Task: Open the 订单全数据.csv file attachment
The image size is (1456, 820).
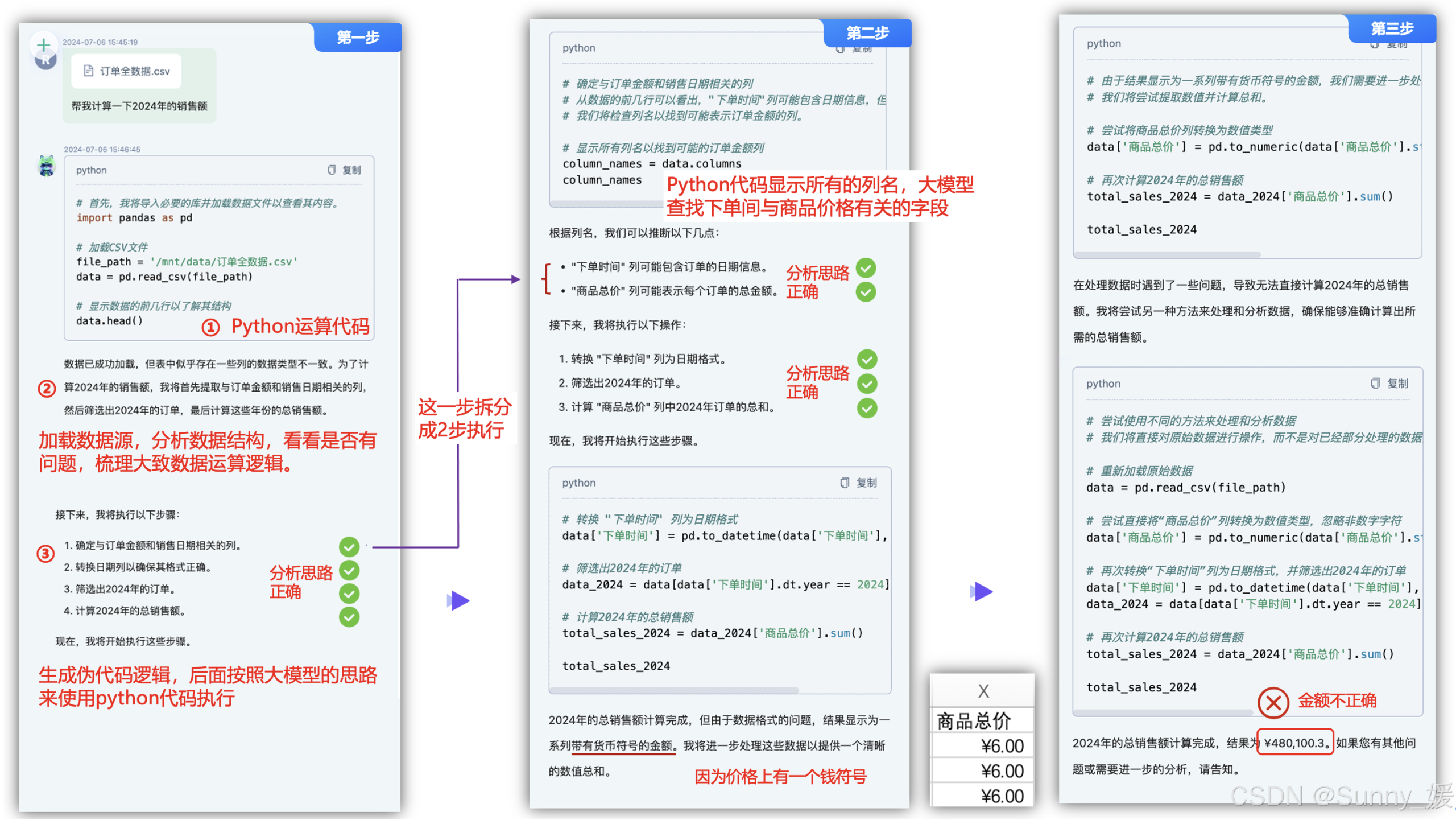Action: click(x=126, y=70)
